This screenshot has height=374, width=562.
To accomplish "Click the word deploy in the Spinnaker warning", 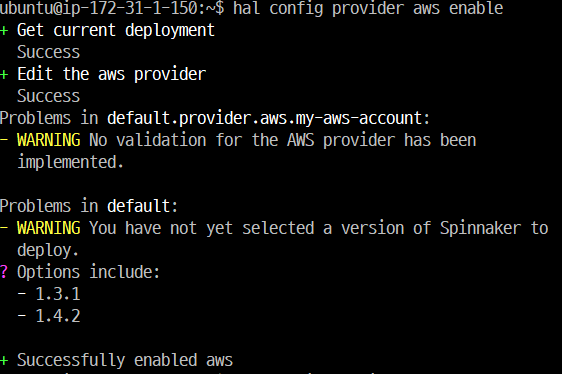I will click(x=48, y=251).
